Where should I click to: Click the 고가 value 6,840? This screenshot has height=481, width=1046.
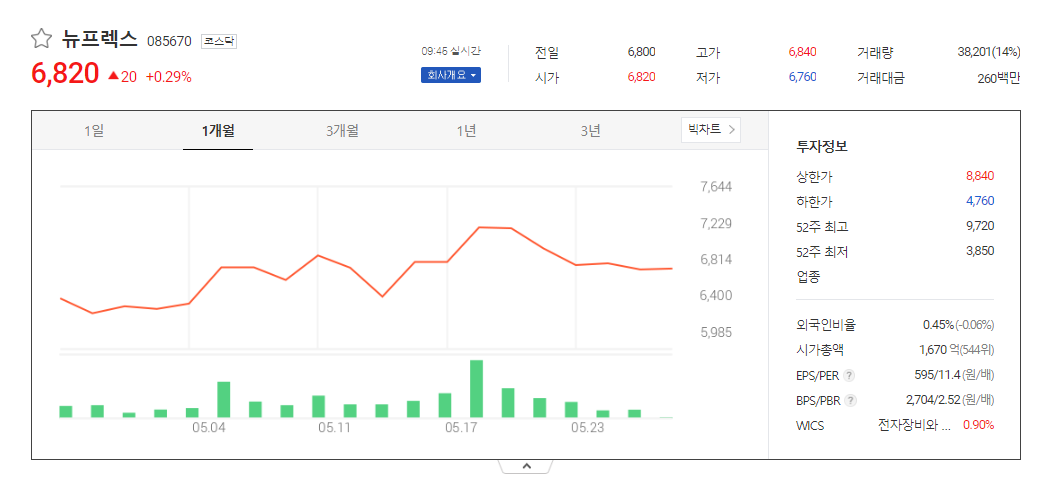pos(803,52)
